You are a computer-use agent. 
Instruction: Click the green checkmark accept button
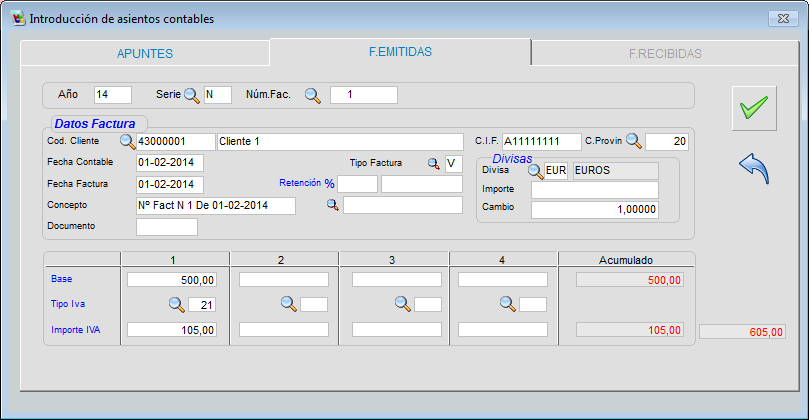[753, 107]
